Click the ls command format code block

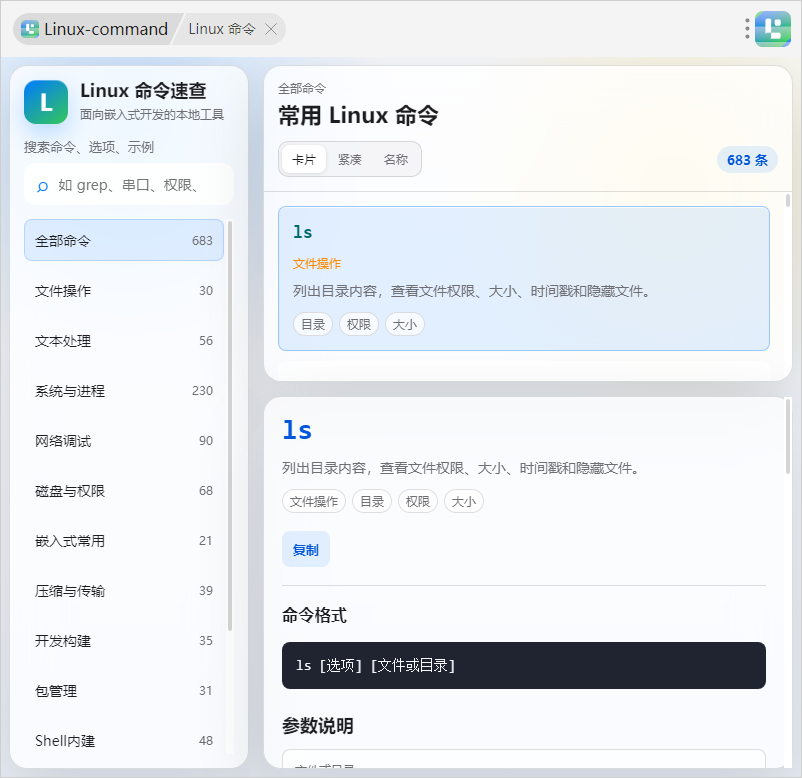tap(524, 665)
